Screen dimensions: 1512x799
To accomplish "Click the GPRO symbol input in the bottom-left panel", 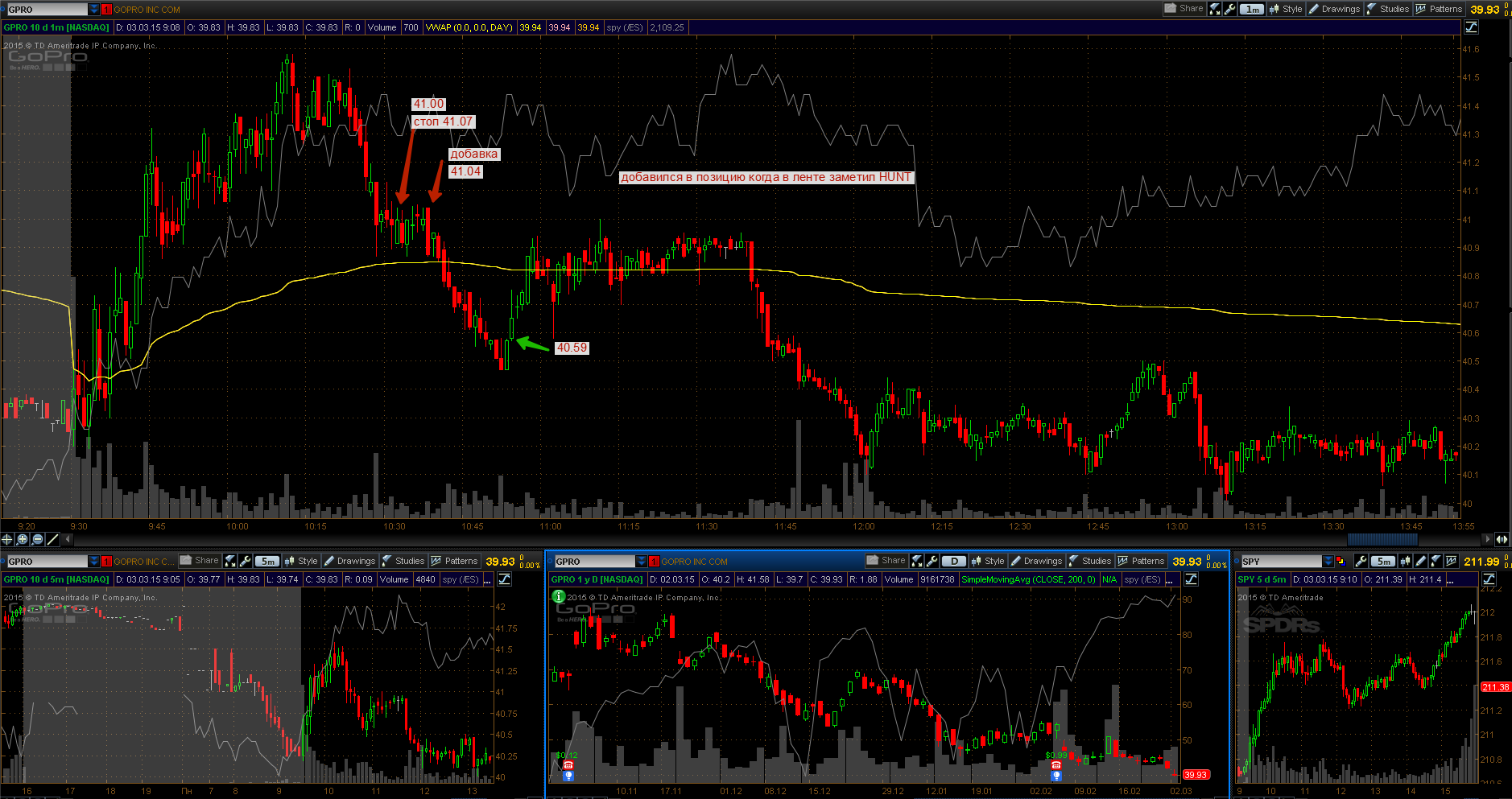I will click(47, 561).
